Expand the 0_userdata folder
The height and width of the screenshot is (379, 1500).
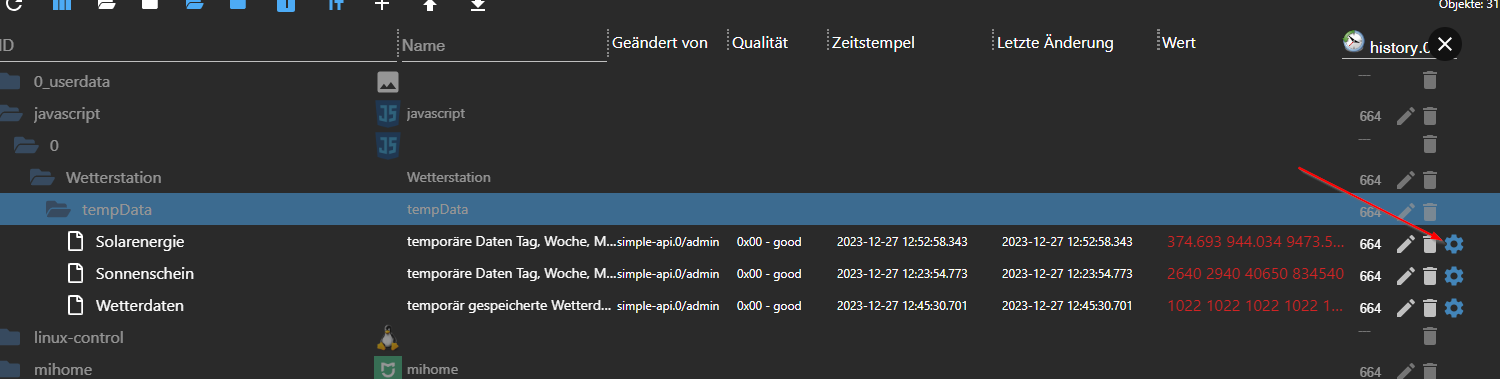click(10, 81)
